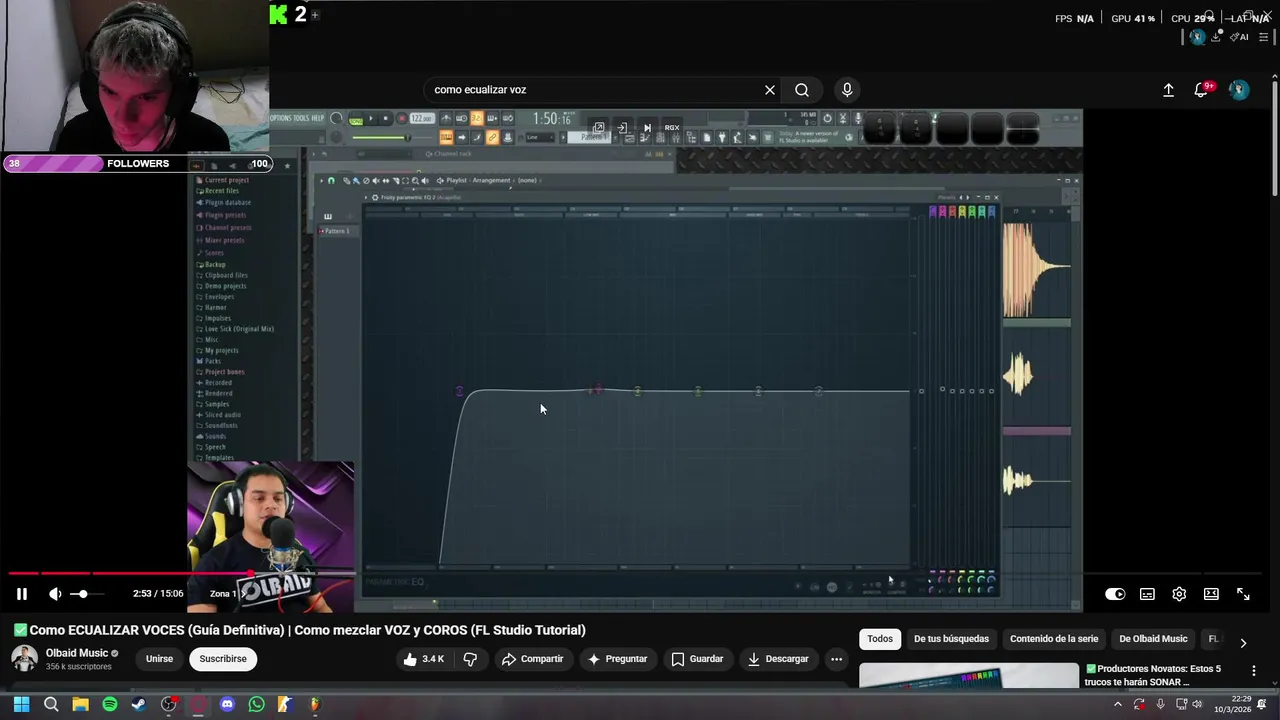This screenshot has width=1280, height=720.
Task: Open Windows taskbar search
Action: point(51,704)
